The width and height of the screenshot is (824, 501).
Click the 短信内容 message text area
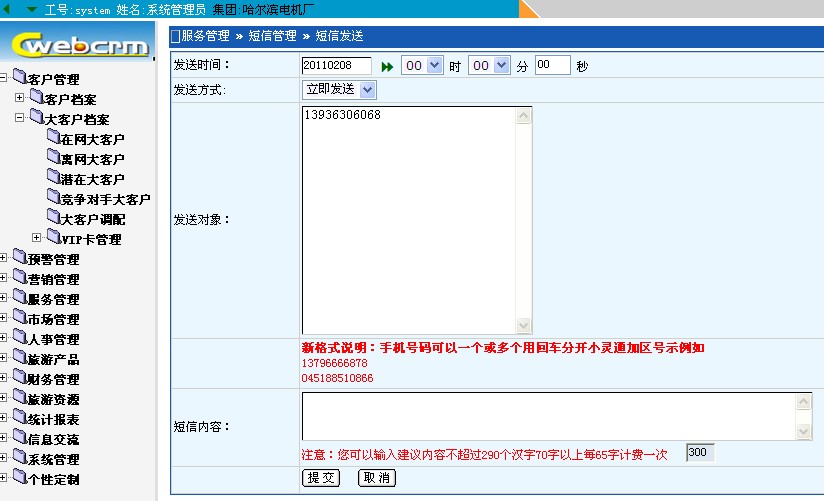click(548, 415)
